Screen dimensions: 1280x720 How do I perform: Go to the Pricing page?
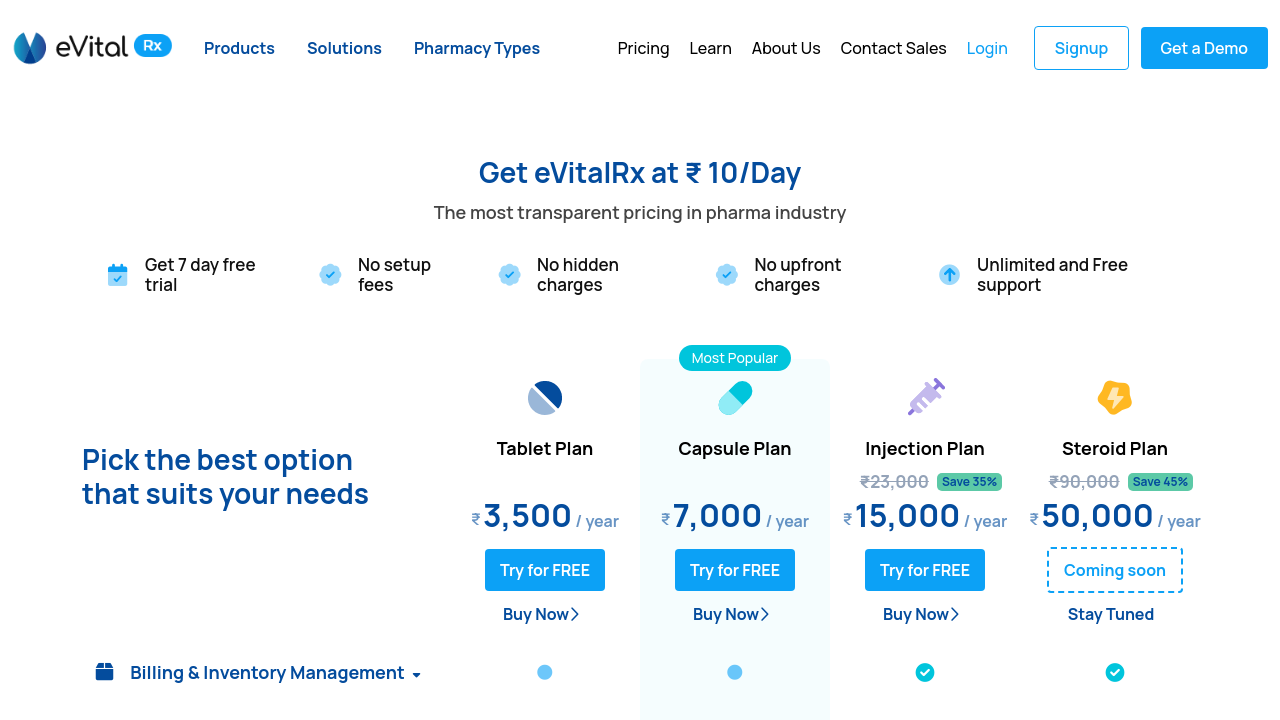[x=643, y=48]
